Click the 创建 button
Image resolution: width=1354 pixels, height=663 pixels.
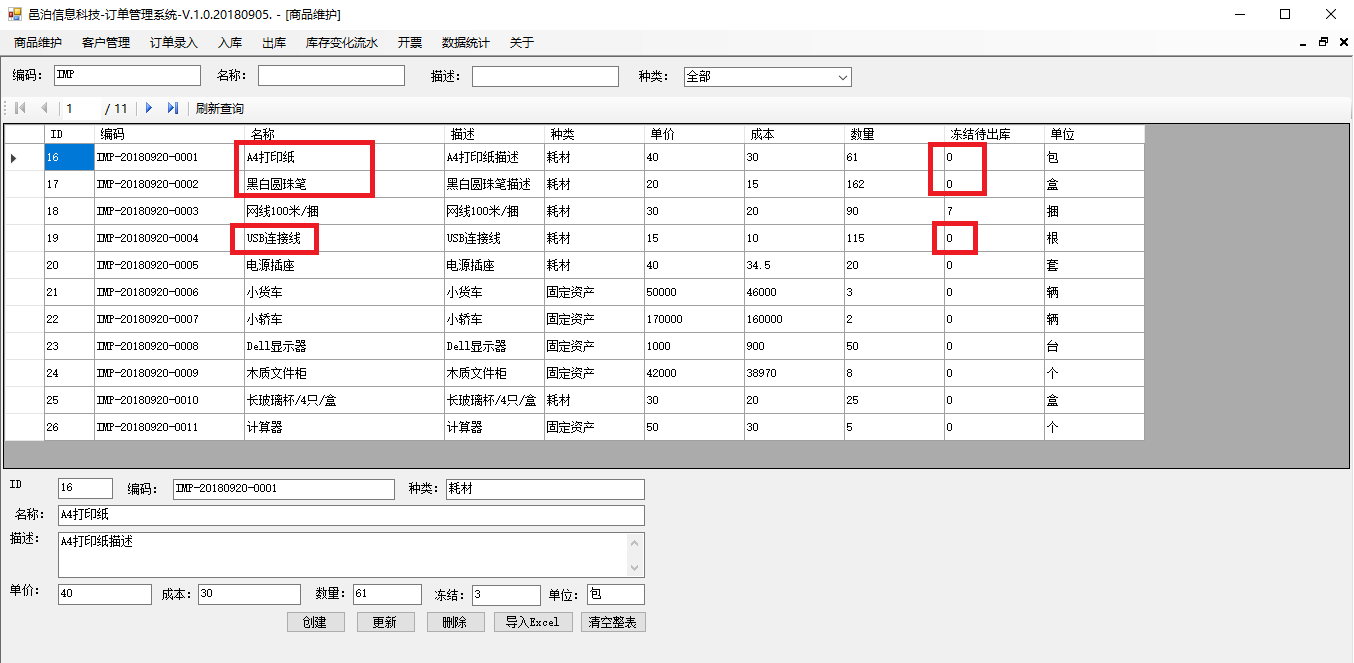pos(315,622)
